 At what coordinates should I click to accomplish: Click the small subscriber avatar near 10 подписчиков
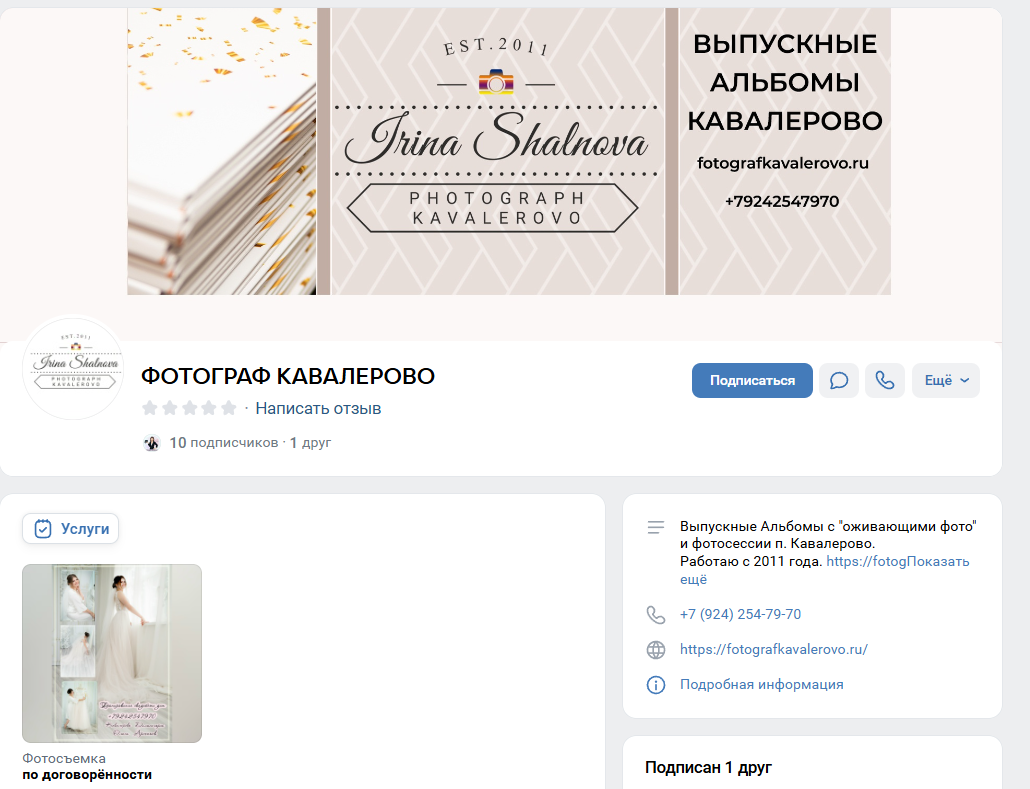[x=151, y=443]
